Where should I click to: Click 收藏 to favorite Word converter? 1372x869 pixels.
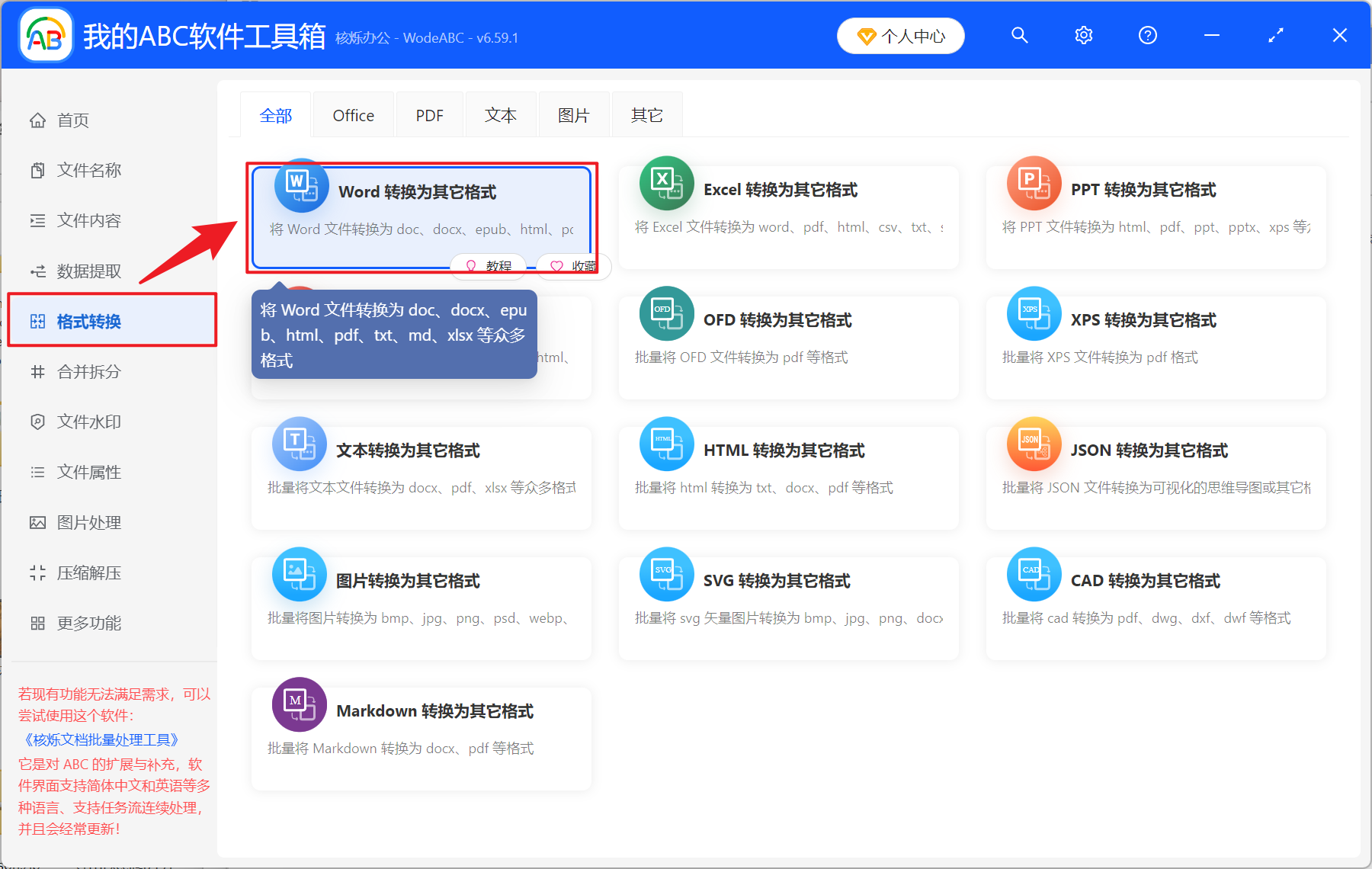(x=573, y=266)
